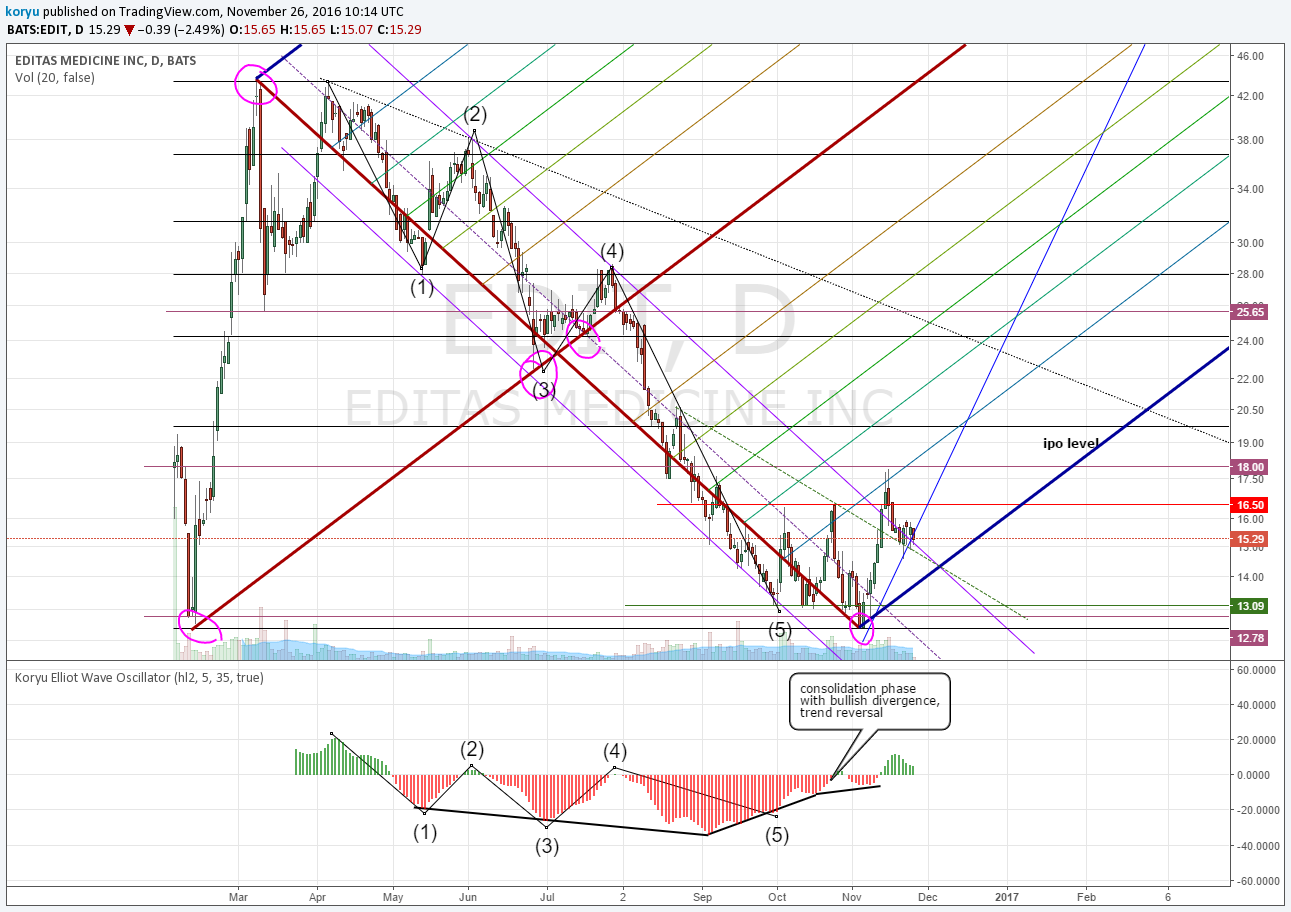Screen dimensions: 1291x912
Task: Click the 24.00 tick on price axis
Action: [x=1250, y=342]
